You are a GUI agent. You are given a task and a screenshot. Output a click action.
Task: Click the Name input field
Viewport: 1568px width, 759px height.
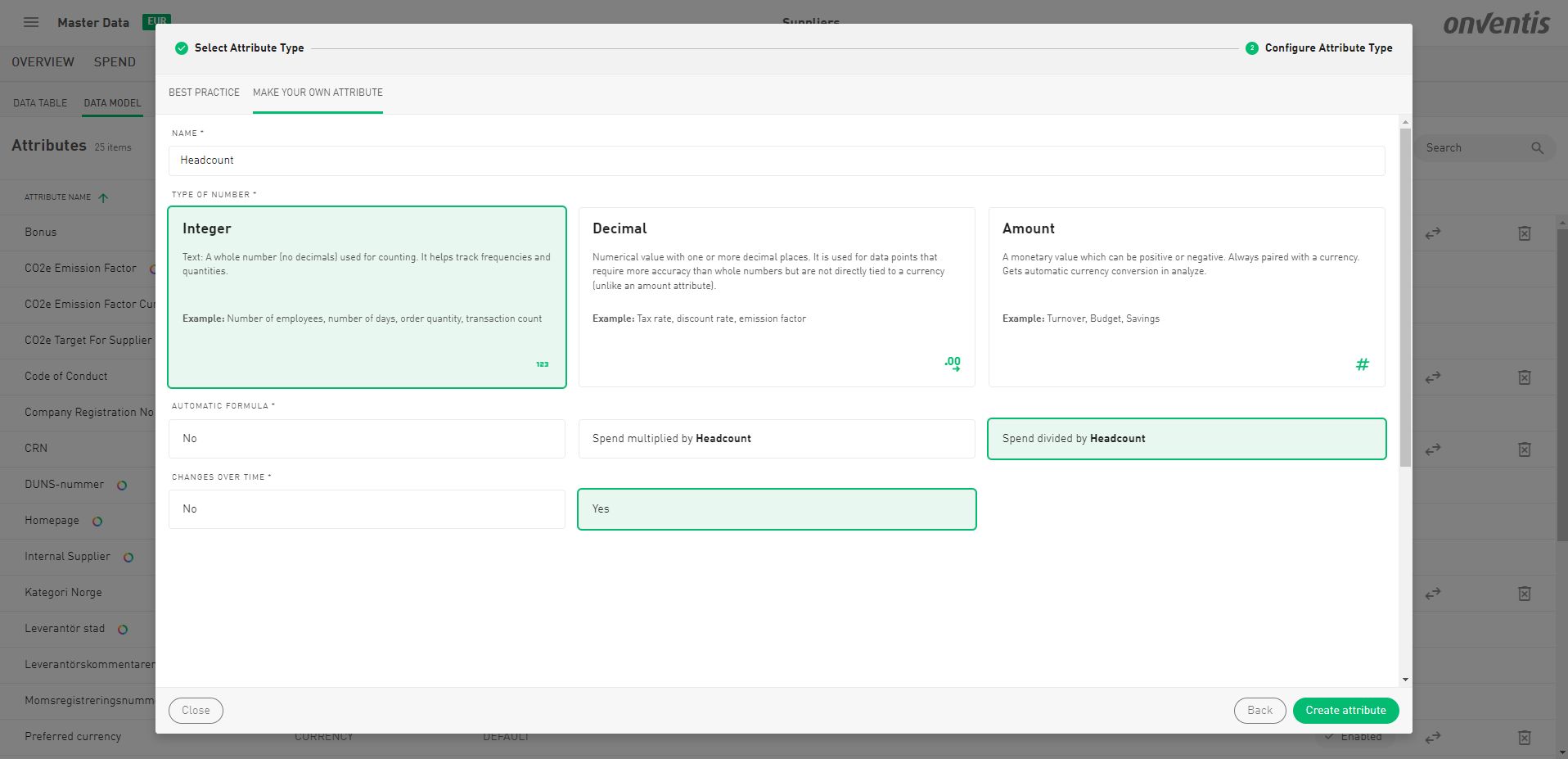[776, 160]
